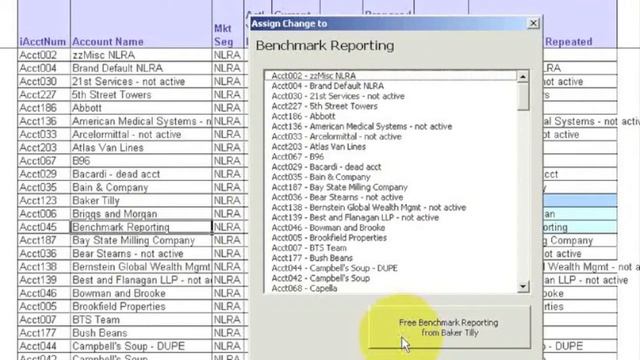This screenshot has height=360, width=640.
Task: Select Acct067 - B96 in the list
Action: (391, 157)
